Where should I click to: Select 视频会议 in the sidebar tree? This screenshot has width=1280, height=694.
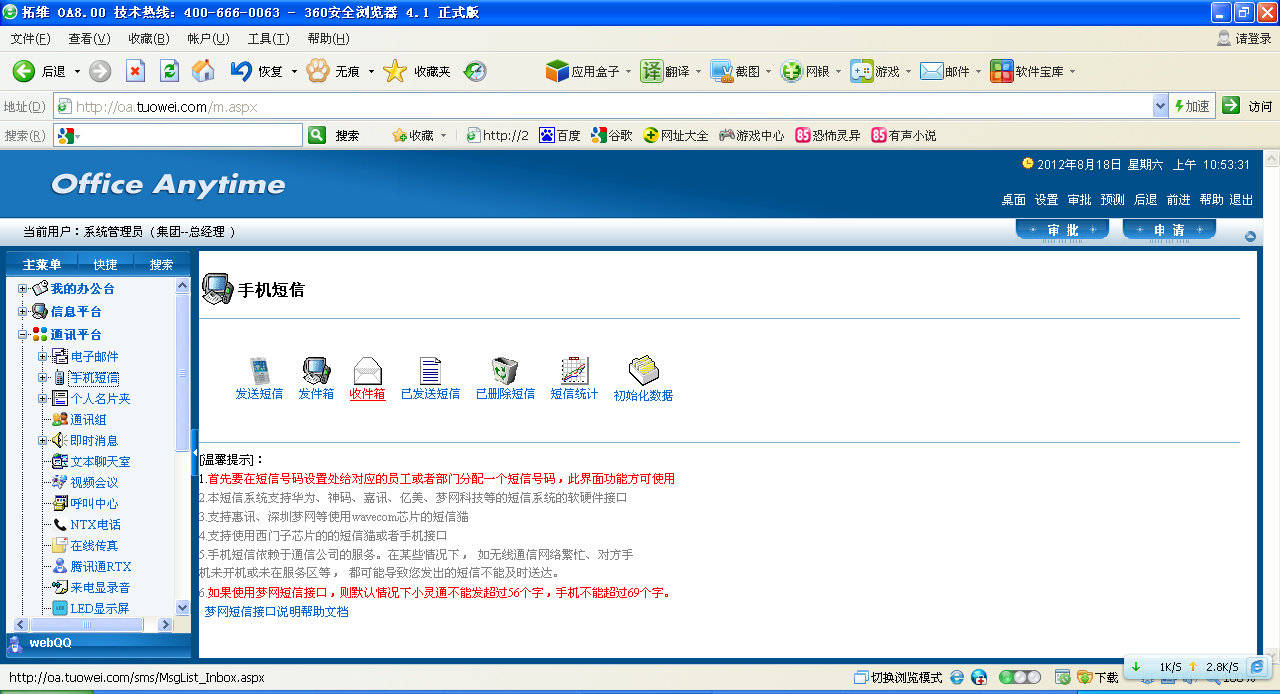[x=94, y=483]
